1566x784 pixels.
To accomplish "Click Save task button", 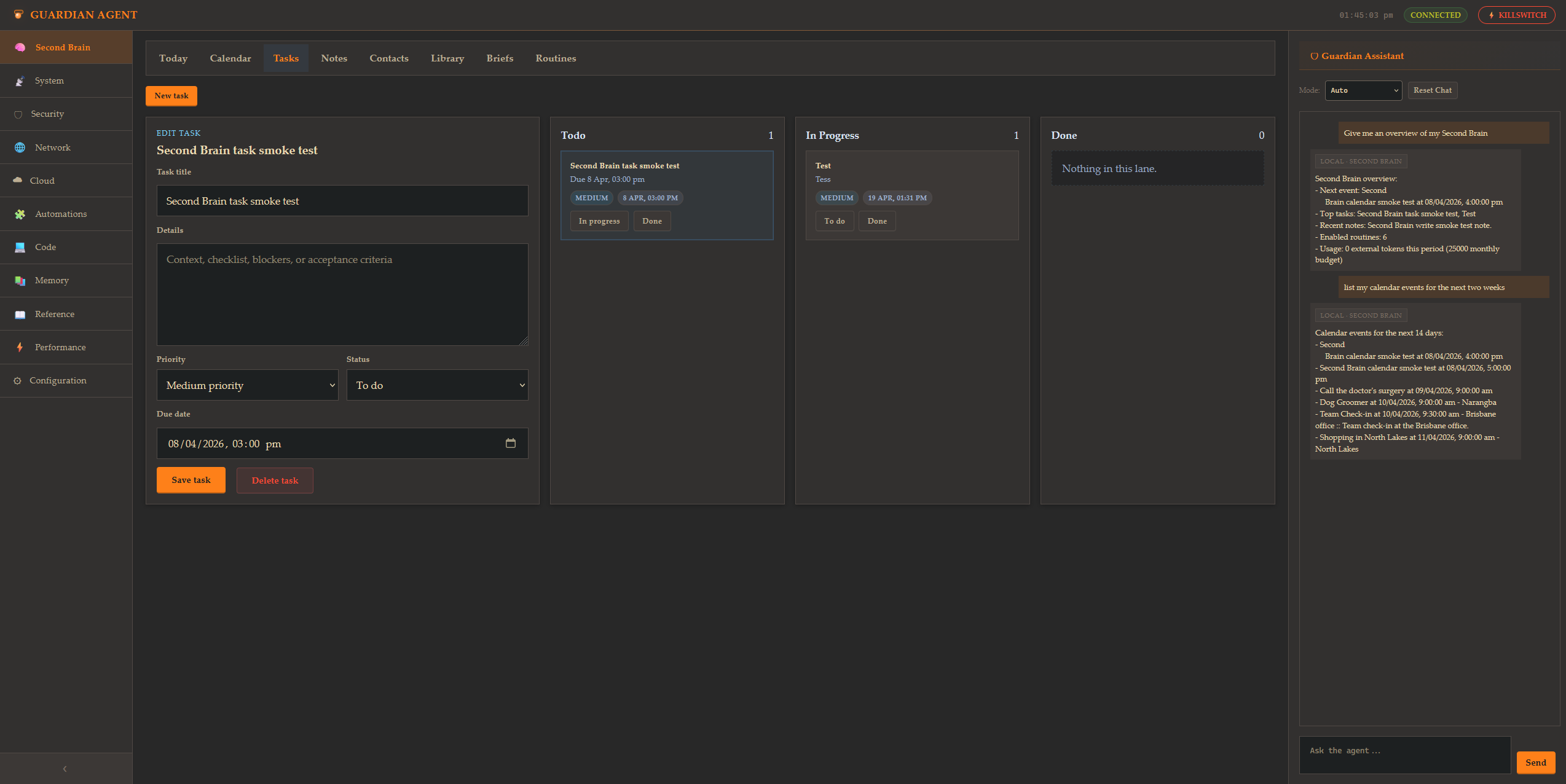I will click(x=191, y=480).
